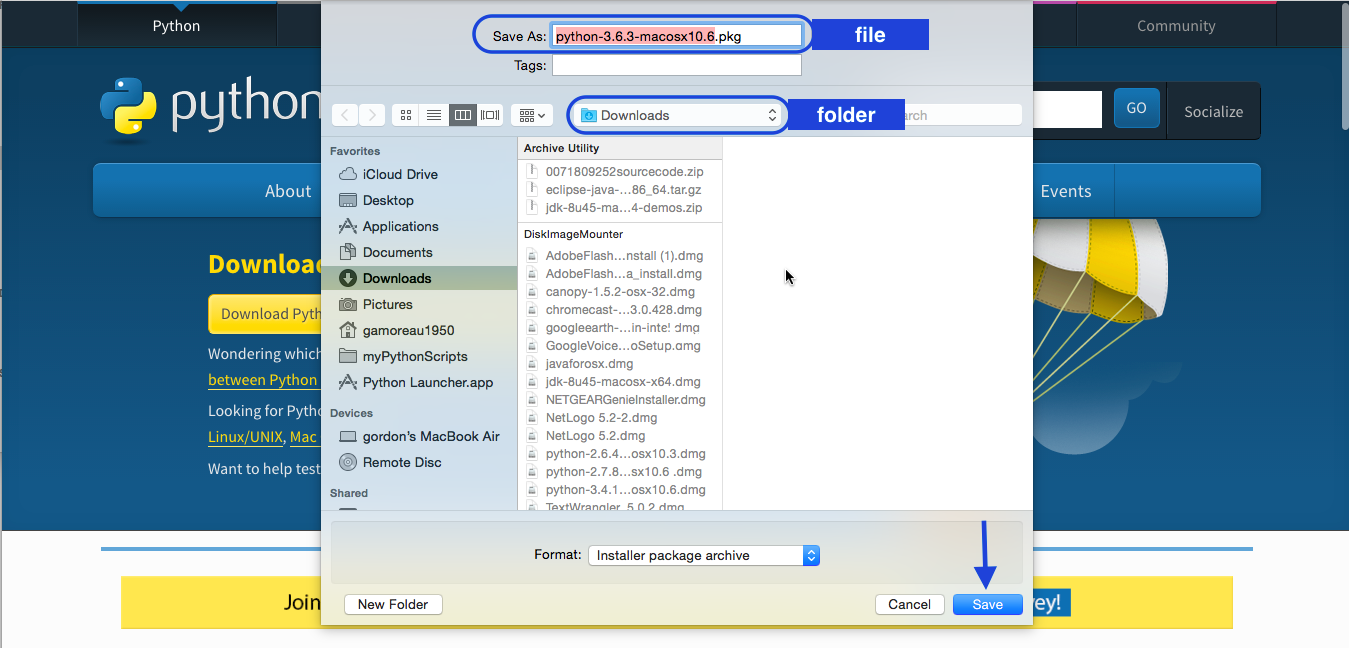Switch to cover flow view

point(490,115)
